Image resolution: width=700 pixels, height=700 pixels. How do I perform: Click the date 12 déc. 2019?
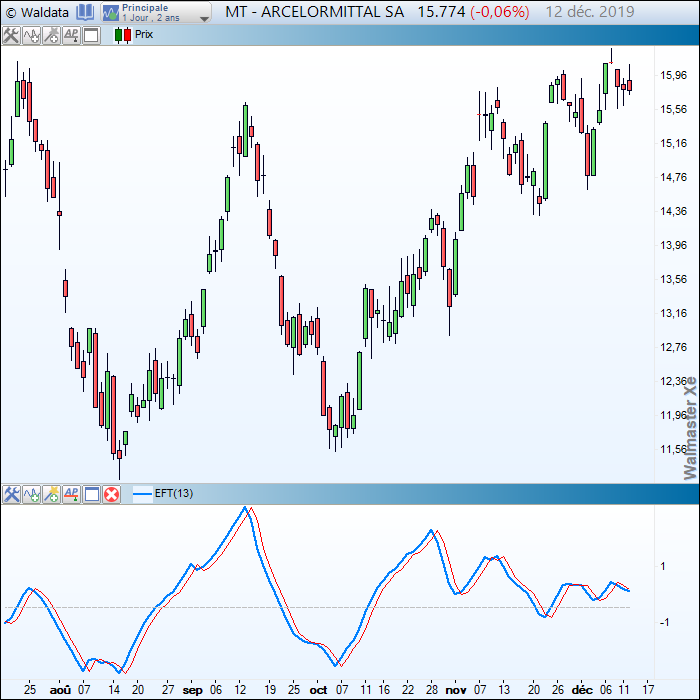[590, 12]
